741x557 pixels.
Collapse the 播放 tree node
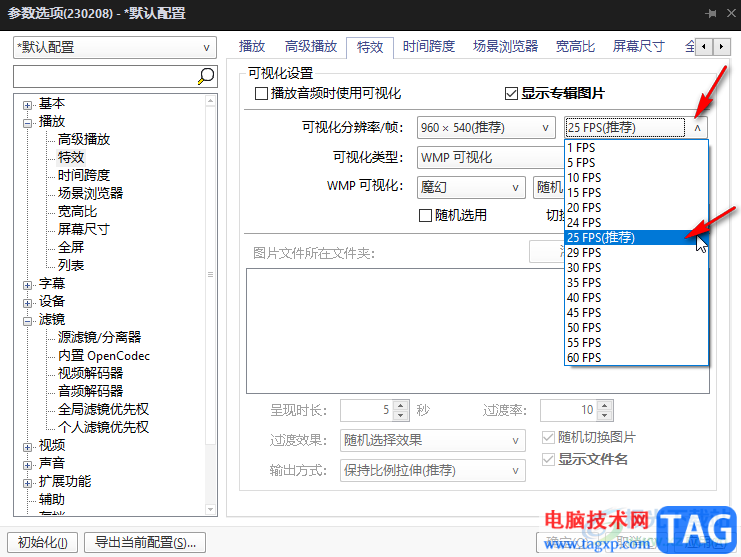[x=27, y=123]
